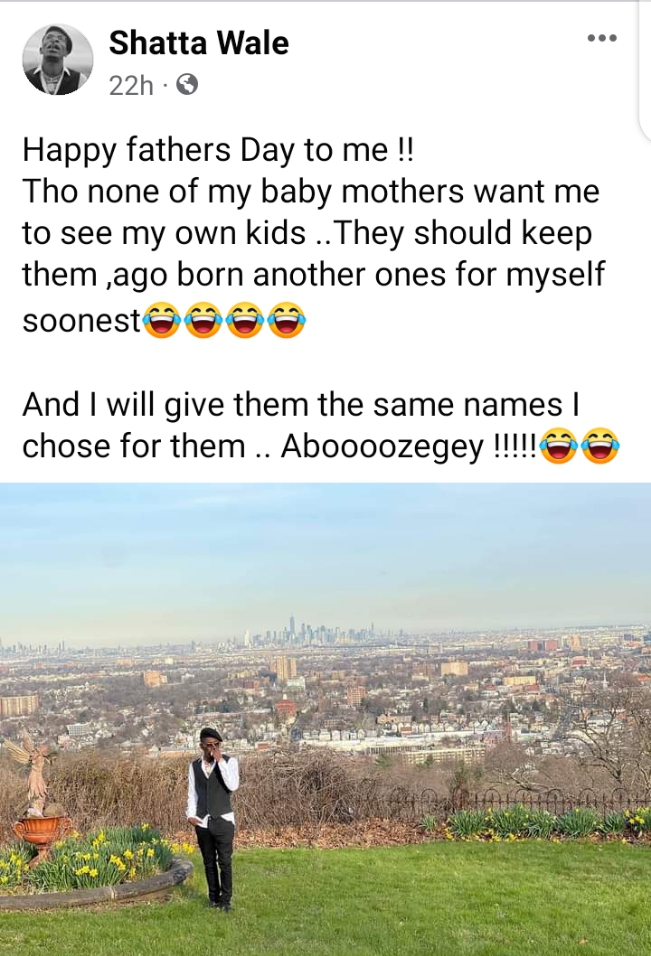Click first laughing emoji after the exclamation marks
This screenshot has width=651, height=956.
(x=559, y=446)
